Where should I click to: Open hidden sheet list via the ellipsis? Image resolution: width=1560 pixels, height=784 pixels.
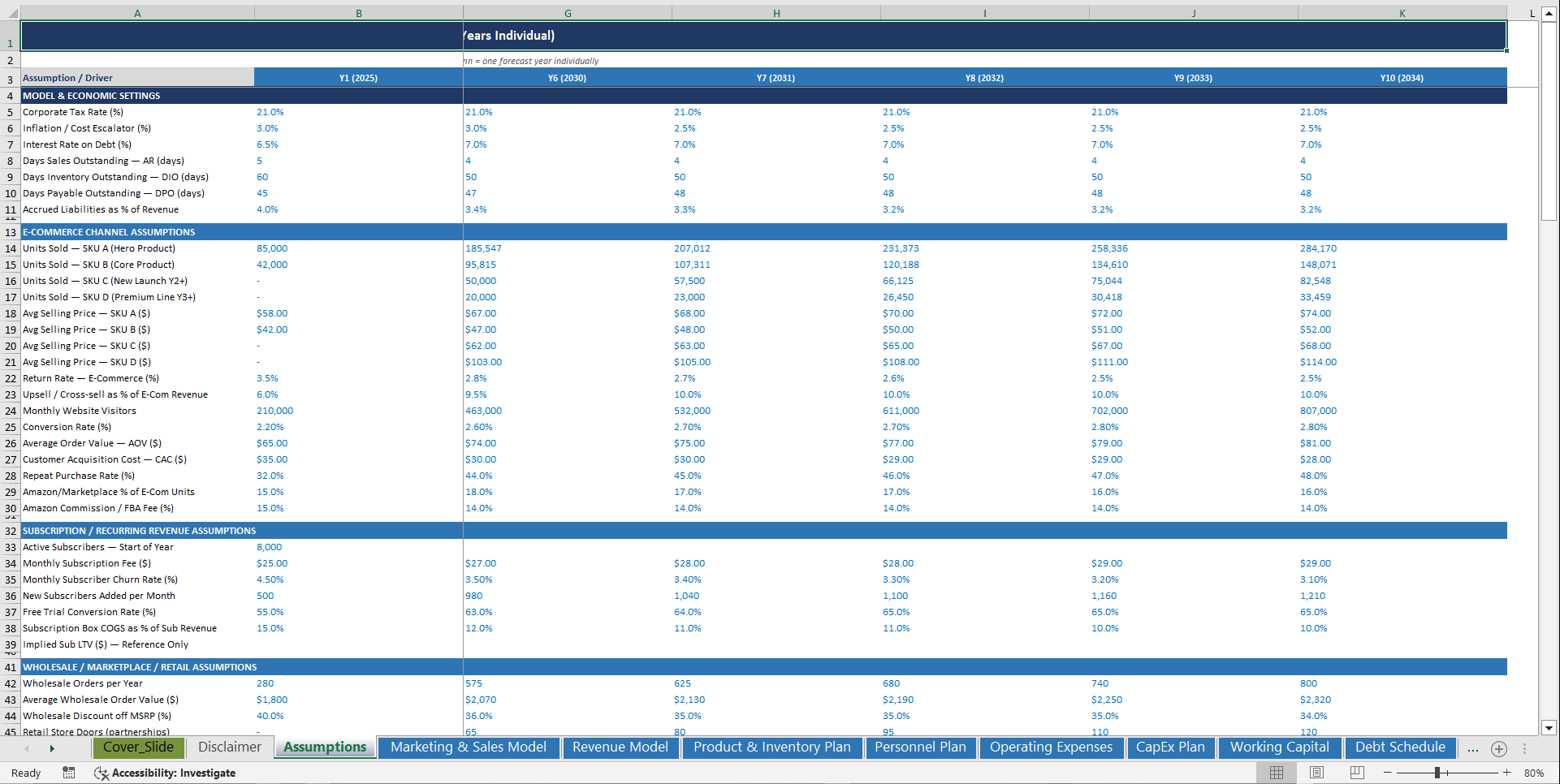point(1472,747)
